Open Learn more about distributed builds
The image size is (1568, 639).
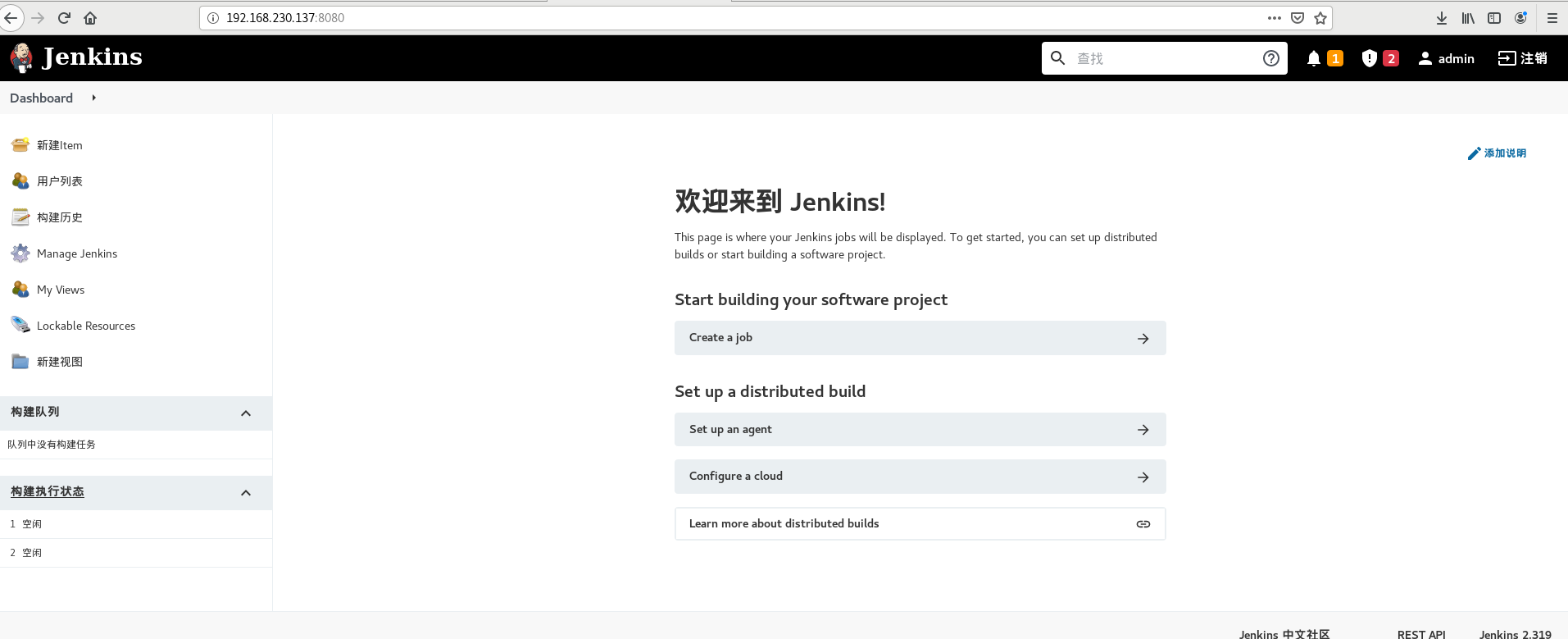[x=920, y=524]
